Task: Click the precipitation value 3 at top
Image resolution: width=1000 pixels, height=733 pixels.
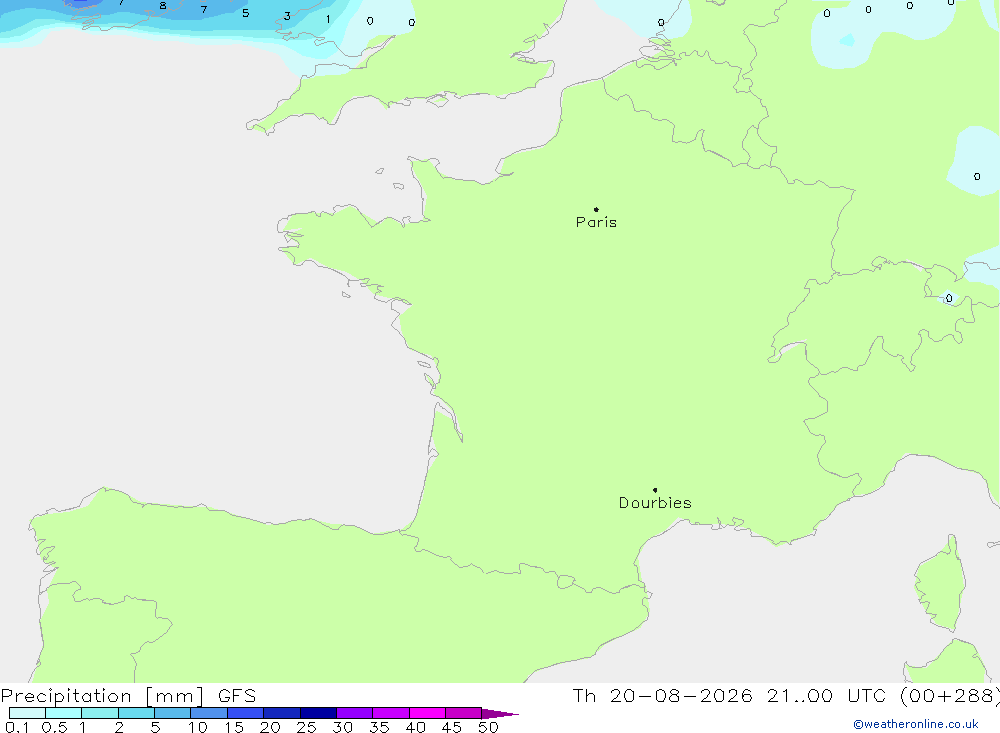Action: (287, 16)
